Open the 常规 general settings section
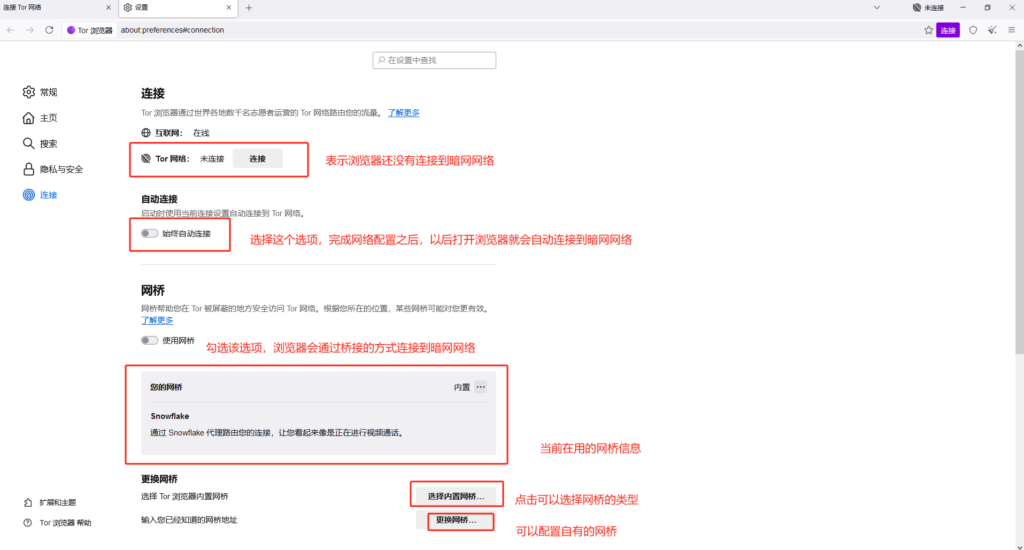The width and height of the screenshot is (1024, 550). tap(40, 92)
